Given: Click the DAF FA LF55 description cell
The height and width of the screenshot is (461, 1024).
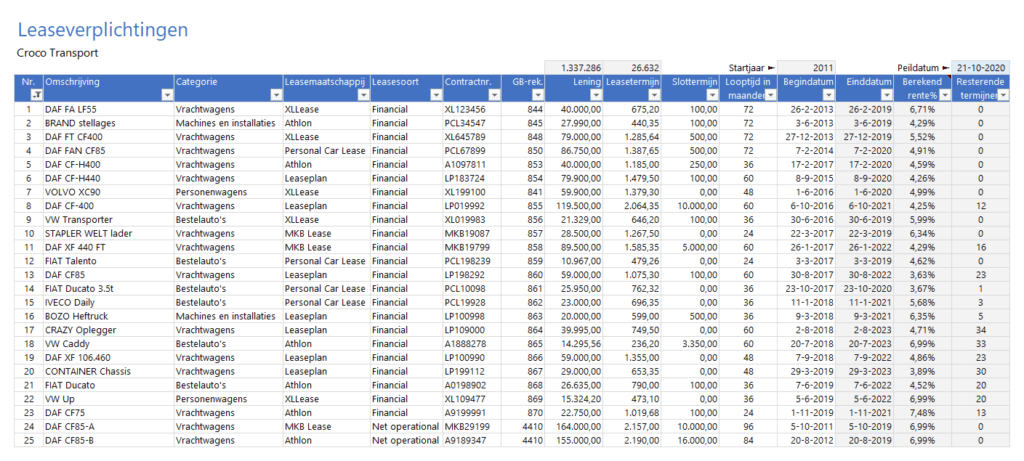Looking at the screenshot, I should point(70,108).
